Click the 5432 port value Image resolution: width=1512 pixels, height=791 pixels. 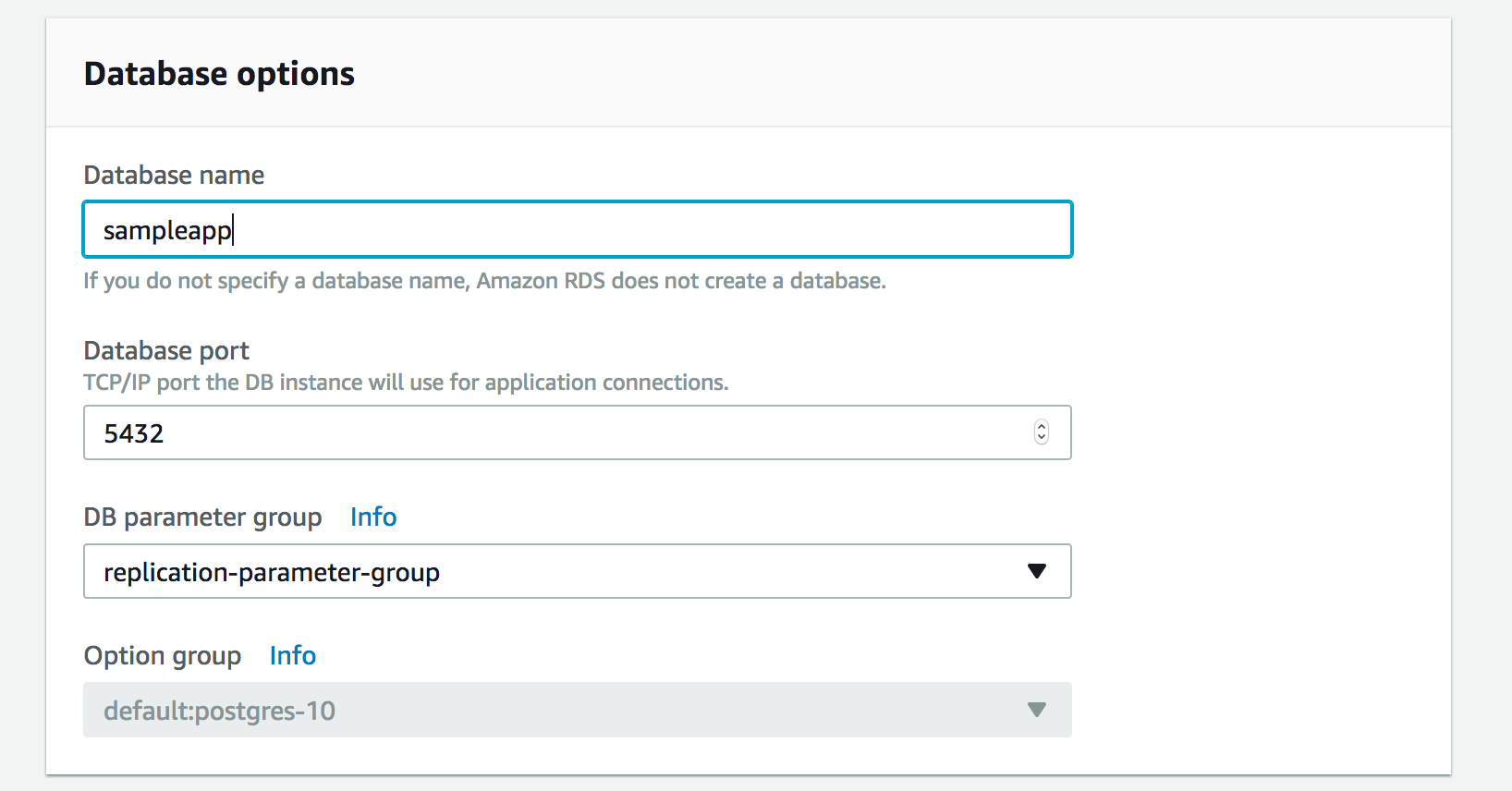click(x=134, y=433)
